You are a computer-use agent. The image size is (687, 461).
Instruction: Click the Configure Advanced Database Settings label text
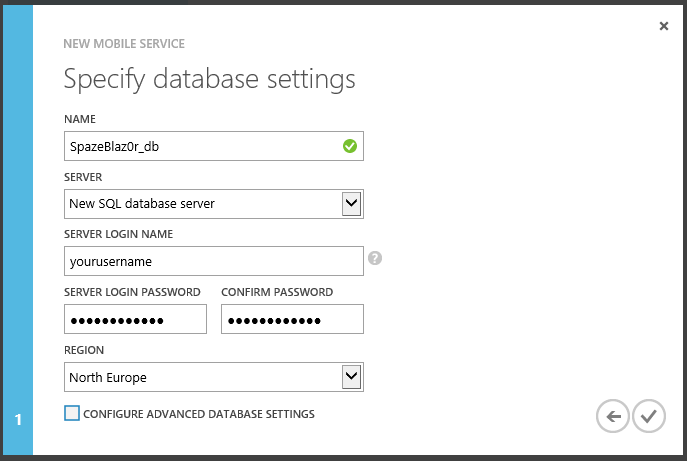(199, 414)
